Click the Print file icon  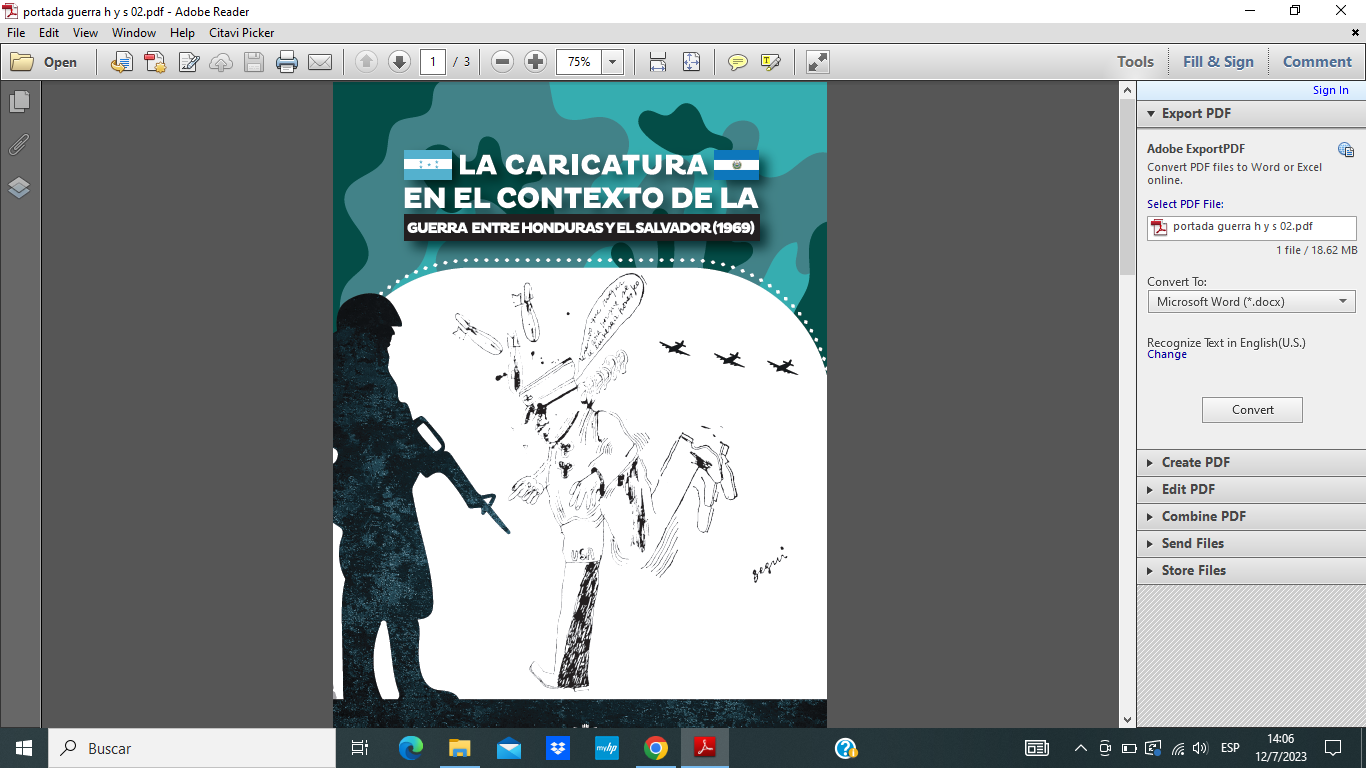(287, 62)
